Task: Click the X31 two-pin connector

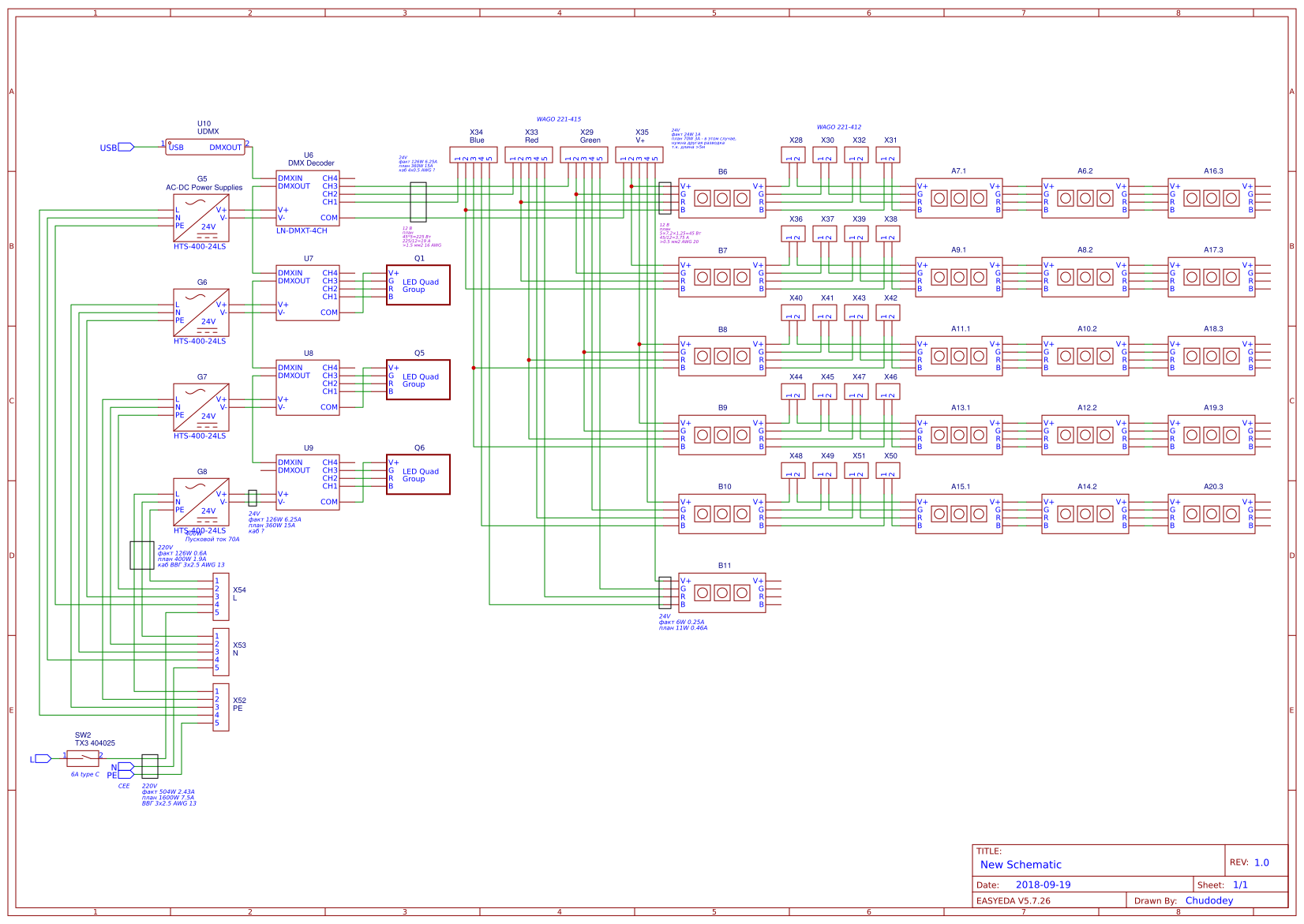Action: [x=888, y=155]
